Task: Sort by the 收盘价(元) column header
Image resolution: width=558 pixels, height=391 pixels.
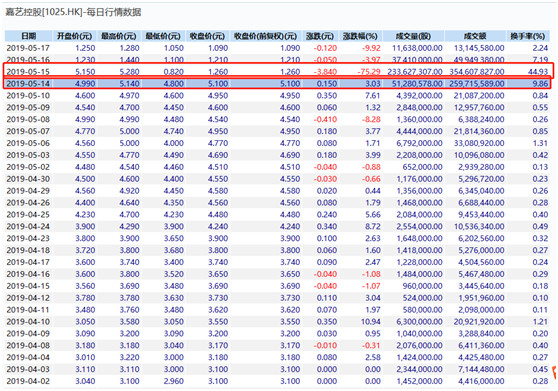Action: pos(207,36)
